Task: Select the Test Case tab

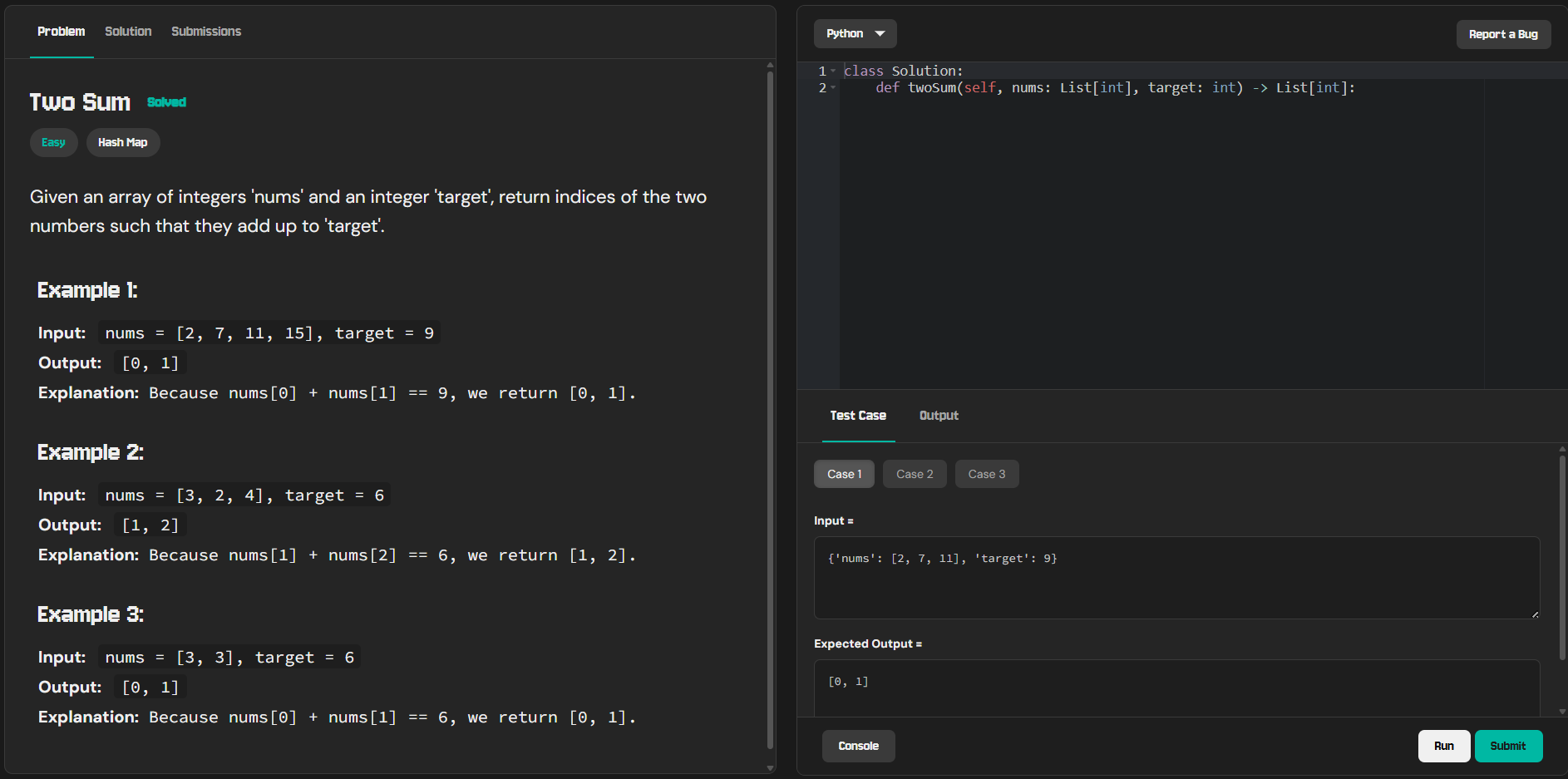Action: click(858, 416)
